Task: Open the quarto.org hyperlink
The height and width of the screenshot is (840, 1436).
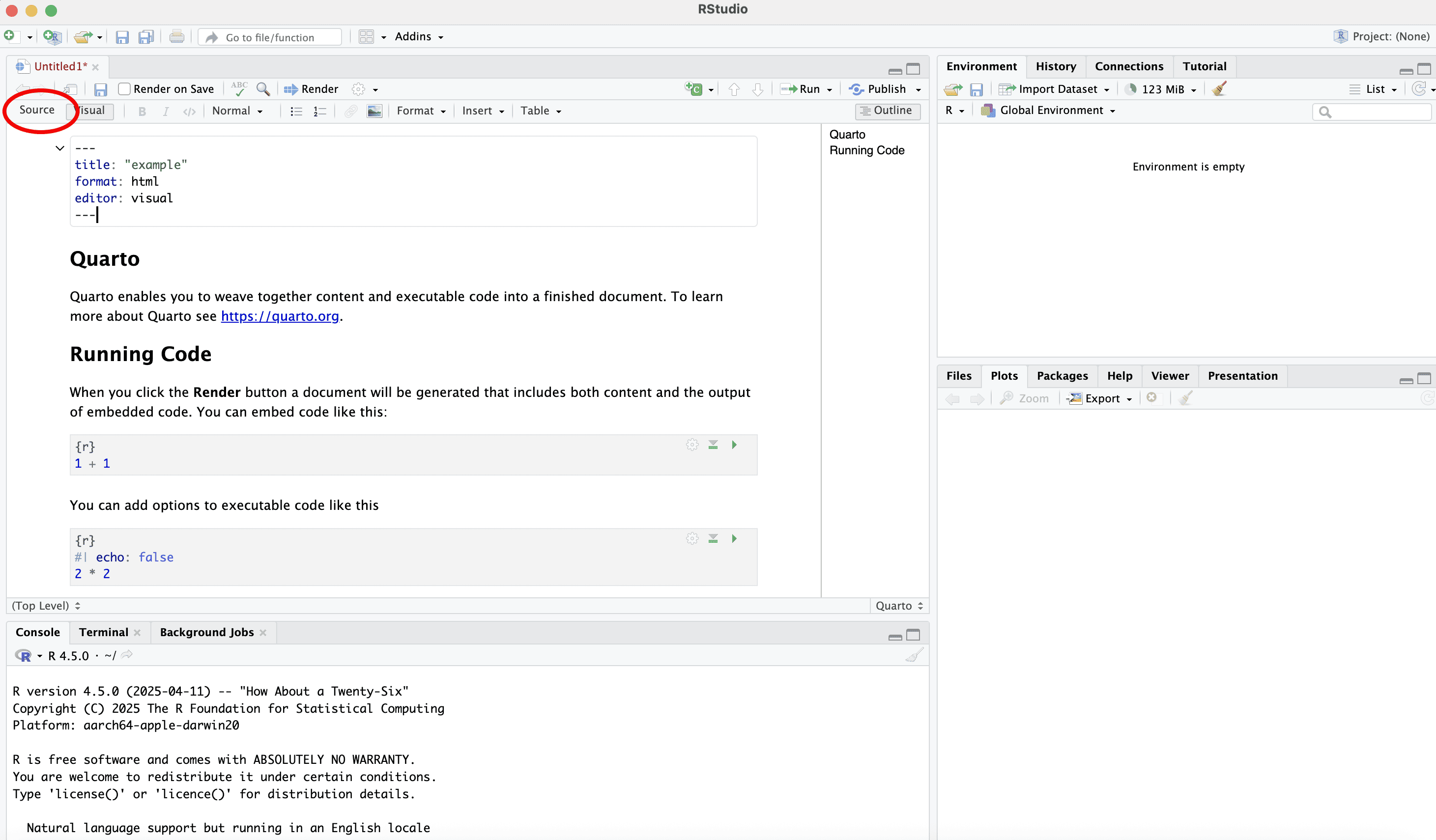Action: coord(279,316)
